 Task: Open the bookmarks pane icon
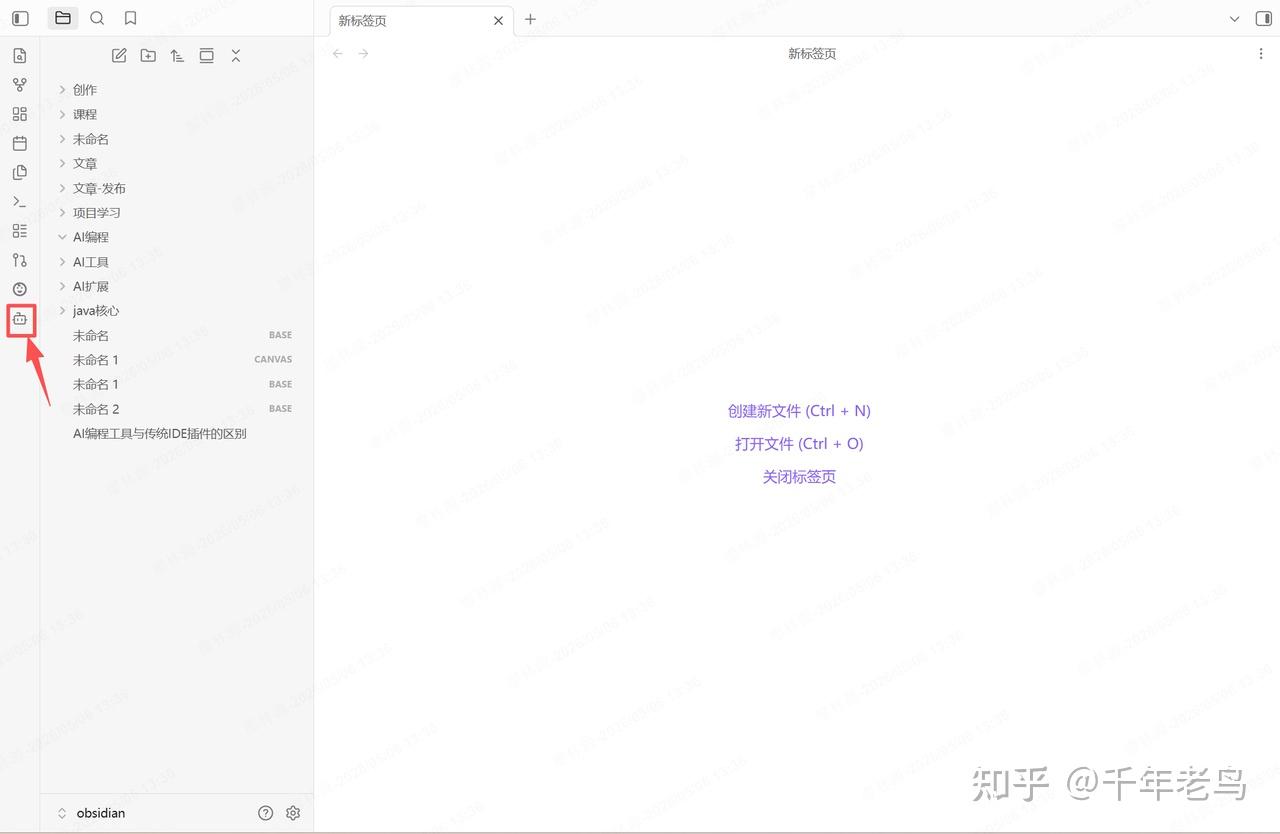point(131,18)
